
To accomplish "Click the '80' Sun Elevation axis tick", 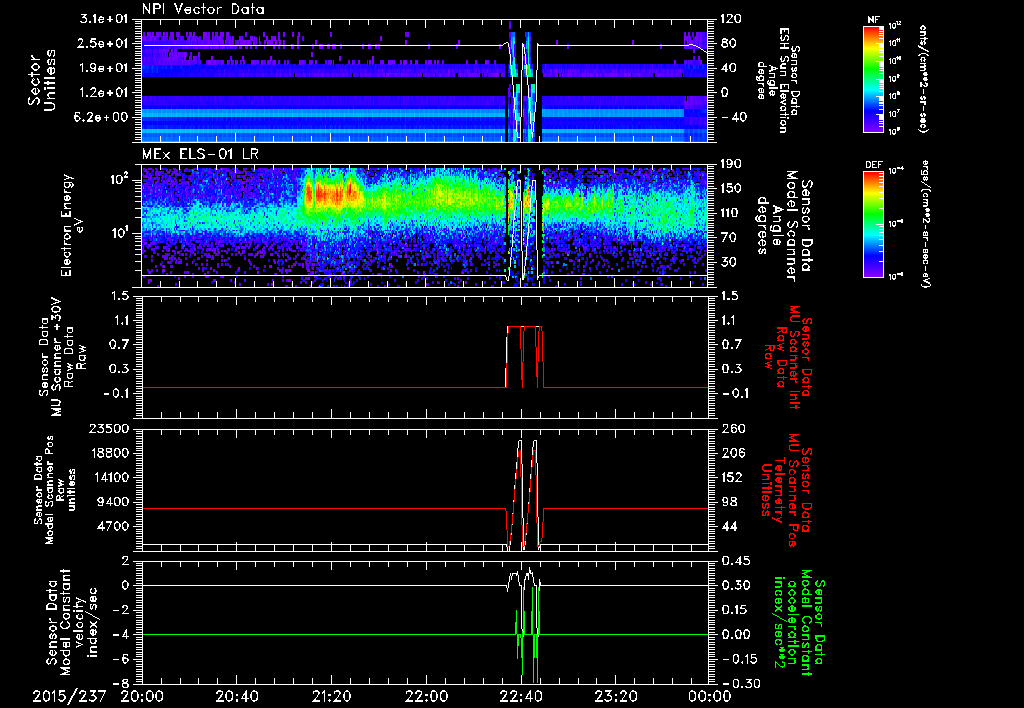I will coord(728,43).
